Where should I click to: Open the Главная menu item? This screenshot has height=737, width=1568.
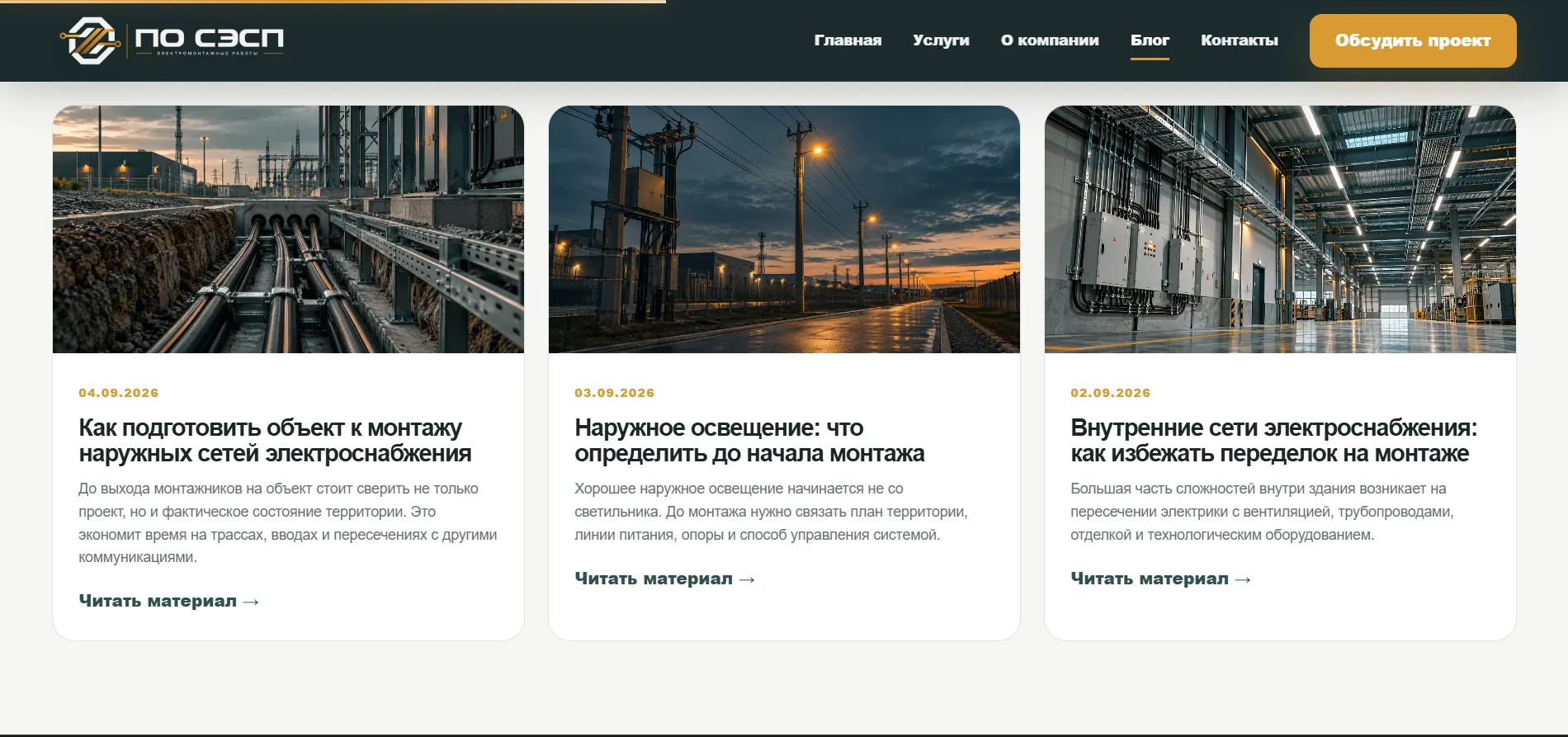click(848, 40)
